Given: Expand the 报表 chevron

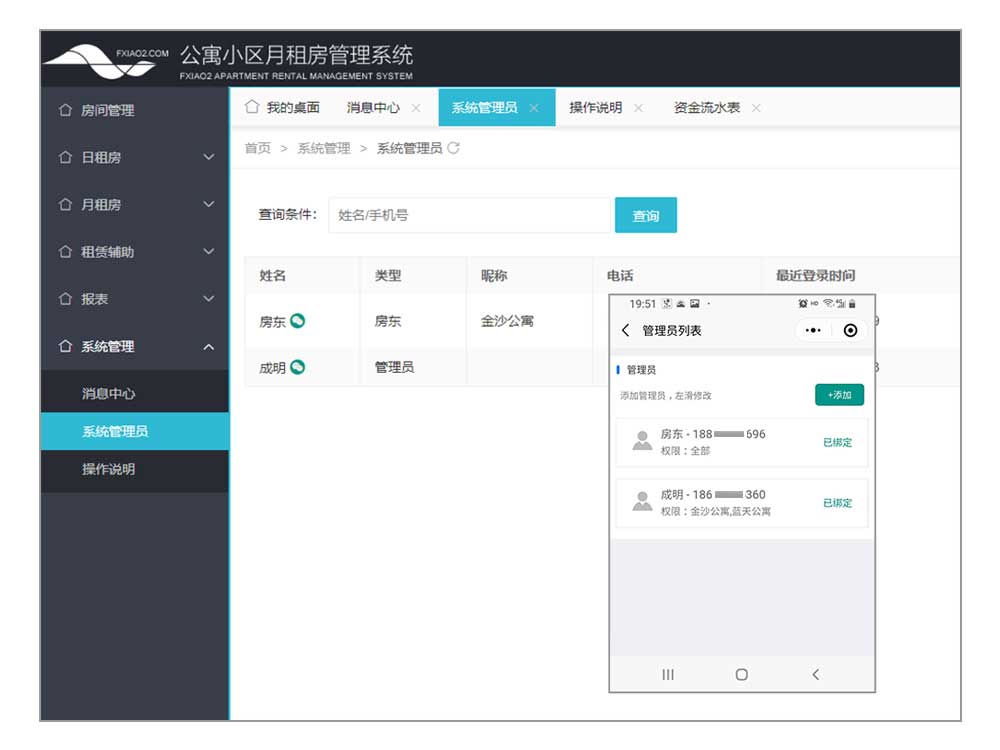Looking at the screenshot, I should pyautogui.click(x=209, y=298).
